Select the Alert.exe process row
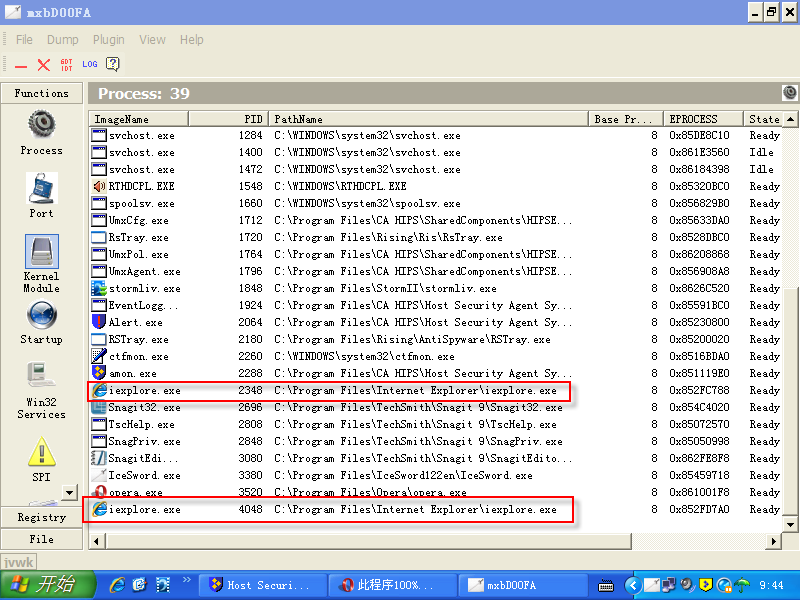Image resolution: width=800 pixels, height=600 pixels. click(435, 322)
